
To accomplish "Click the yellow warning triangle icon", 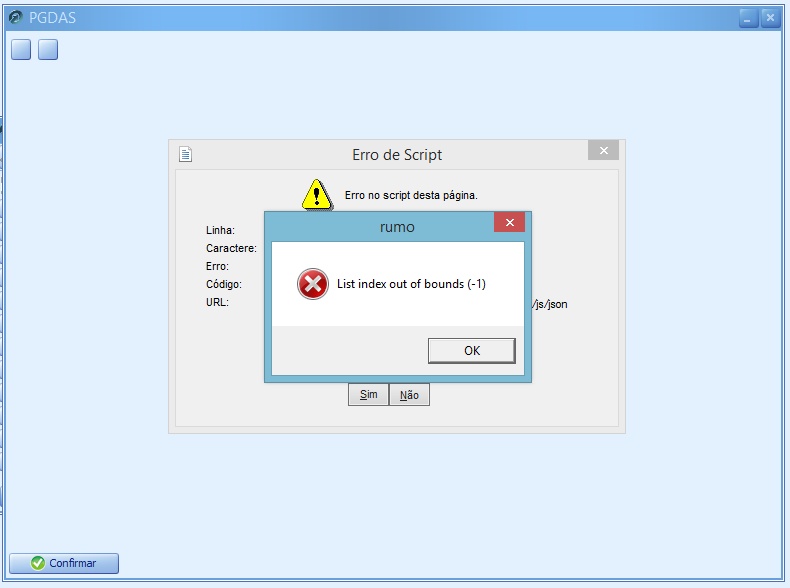I will (317, 194).
